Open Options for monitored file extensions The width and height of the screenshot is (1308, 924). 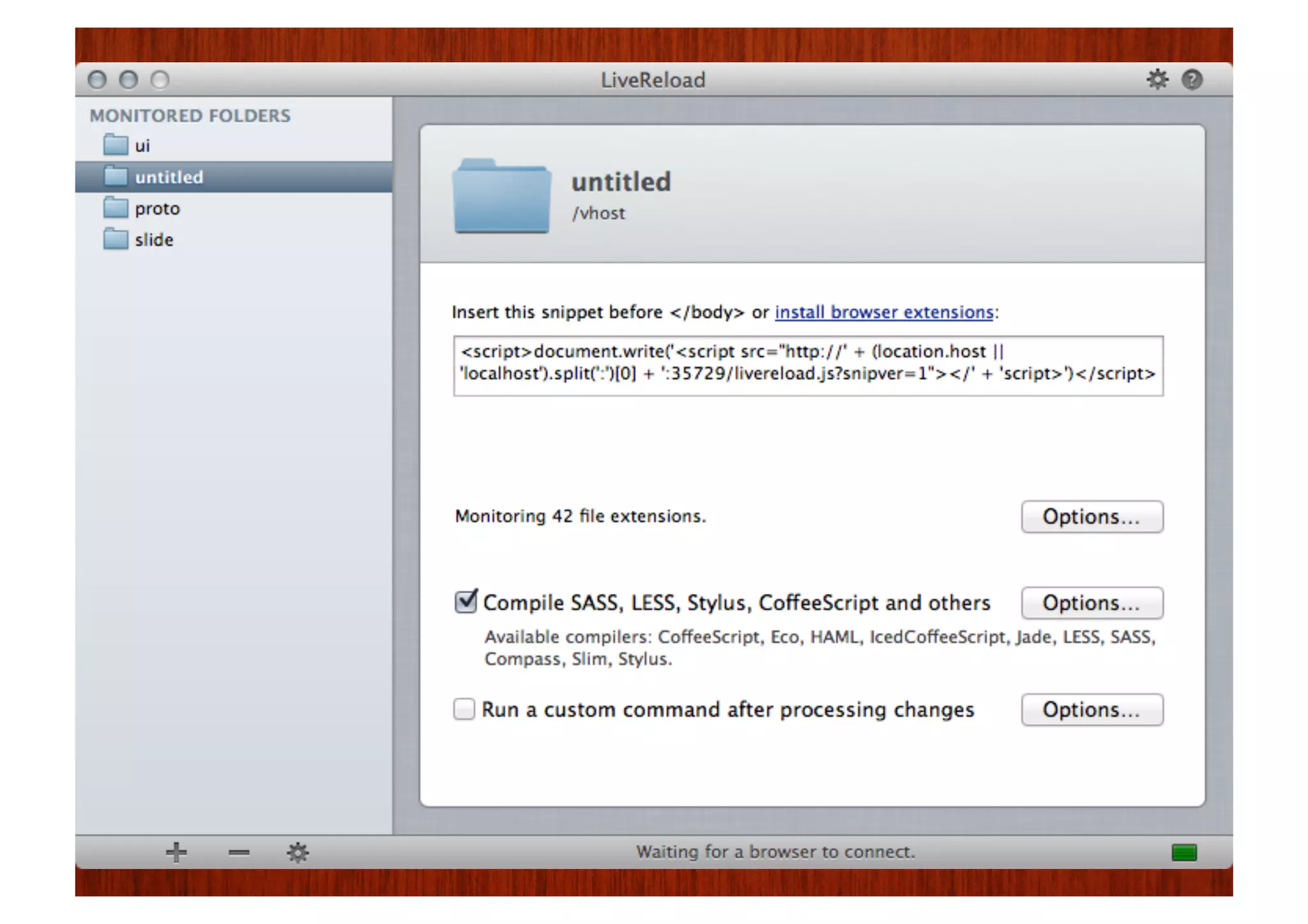[x=1091, y=517]
